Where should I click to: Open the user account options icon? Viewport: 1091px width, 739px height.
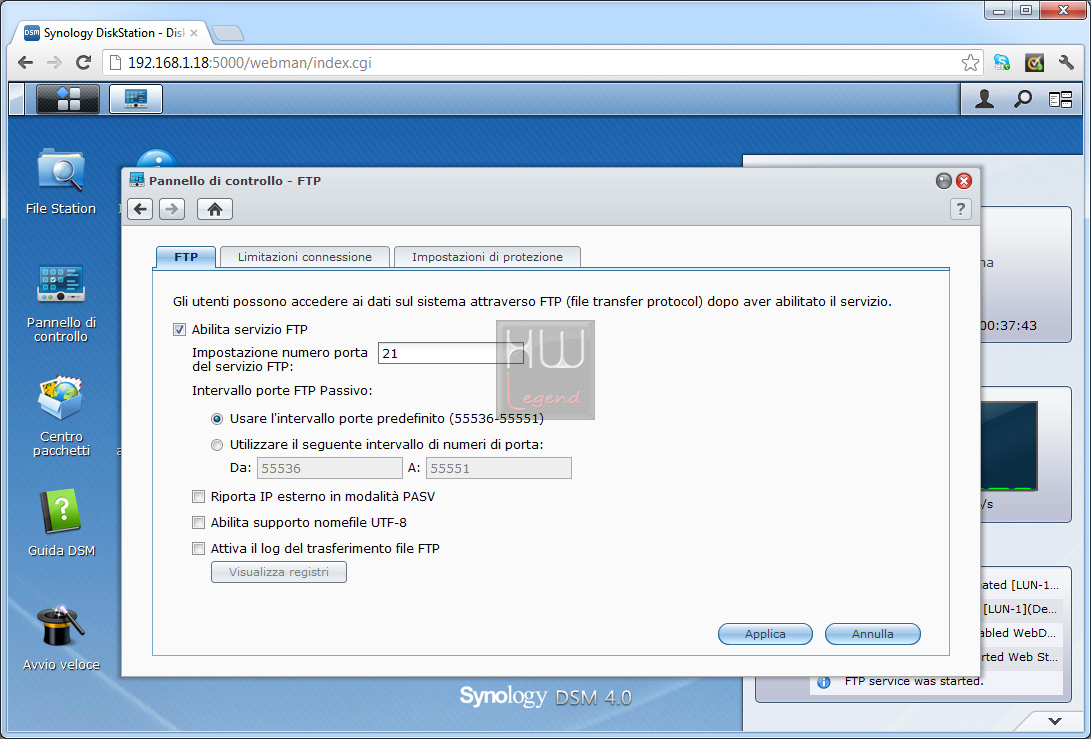[984, 100]
